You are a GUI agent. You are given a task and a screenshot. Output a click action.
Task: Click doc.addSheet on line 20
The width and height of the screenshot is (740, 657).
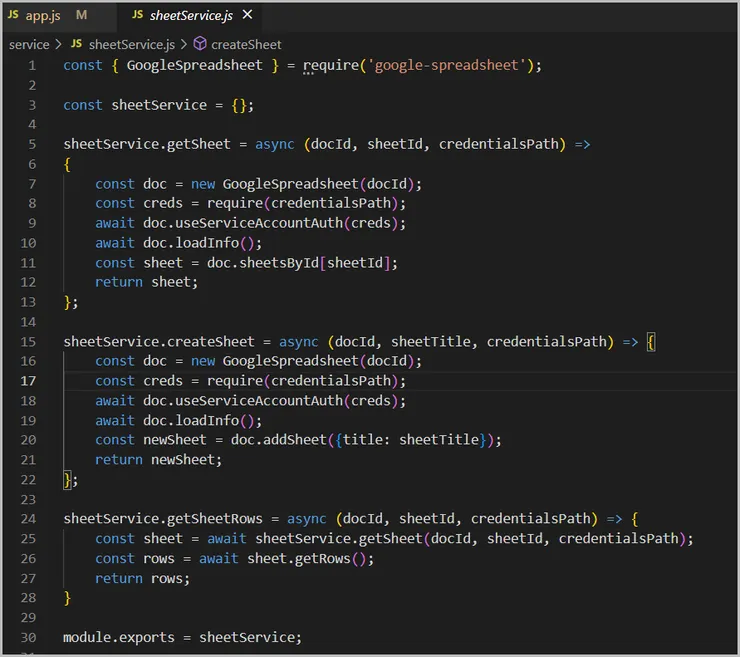coord(278,440)
